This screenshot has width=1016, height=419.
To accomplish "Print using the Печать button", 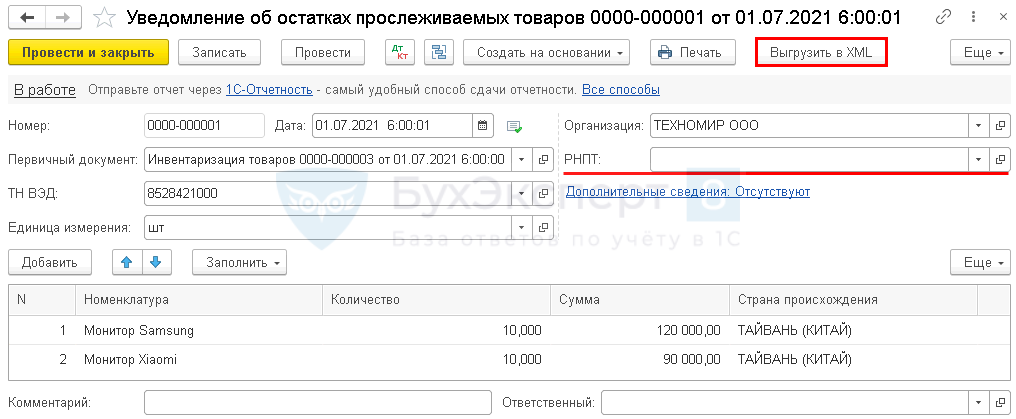I will click(694, 52).
